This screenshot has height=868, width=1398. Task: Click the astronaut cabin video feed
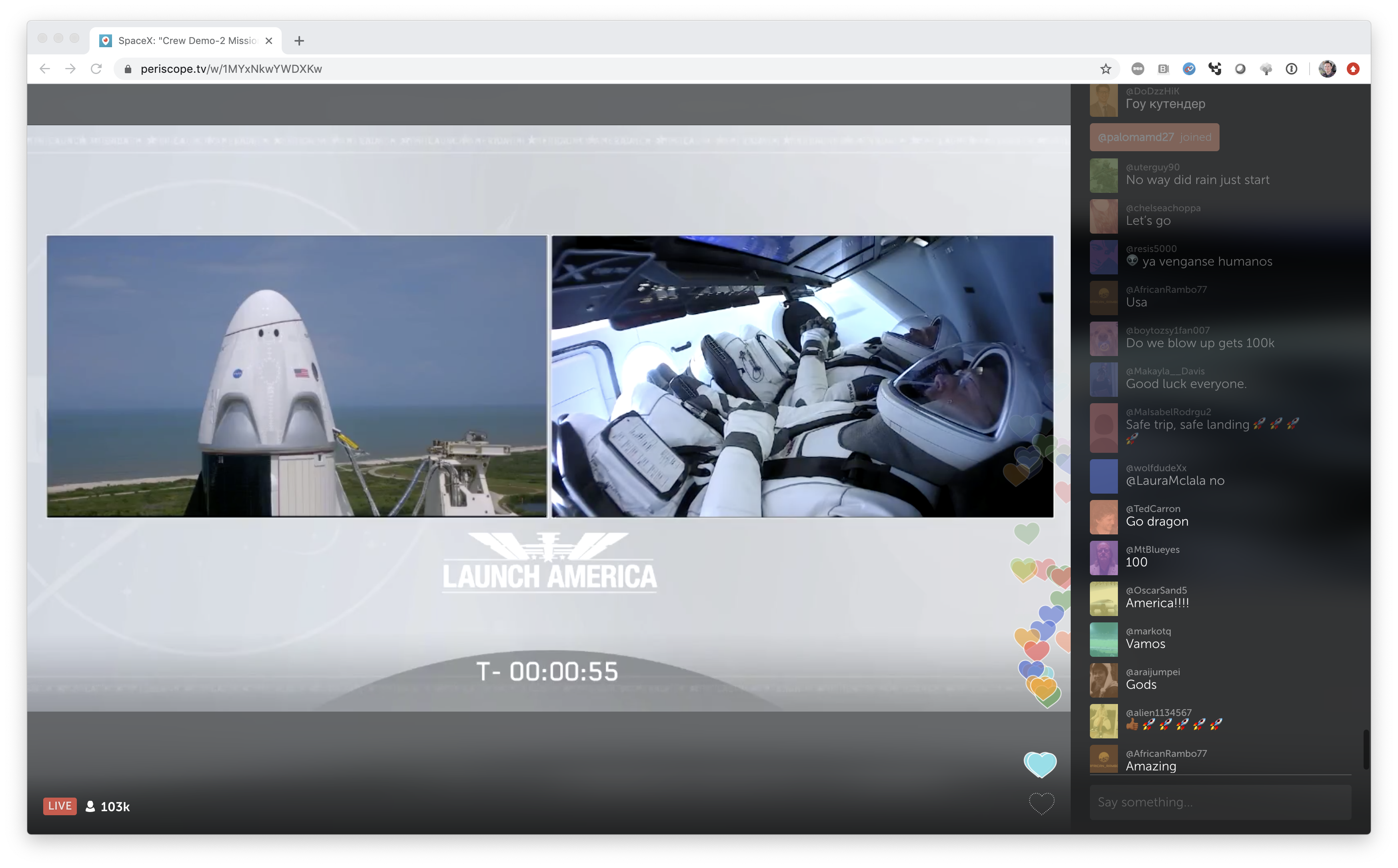pos(802,376)
